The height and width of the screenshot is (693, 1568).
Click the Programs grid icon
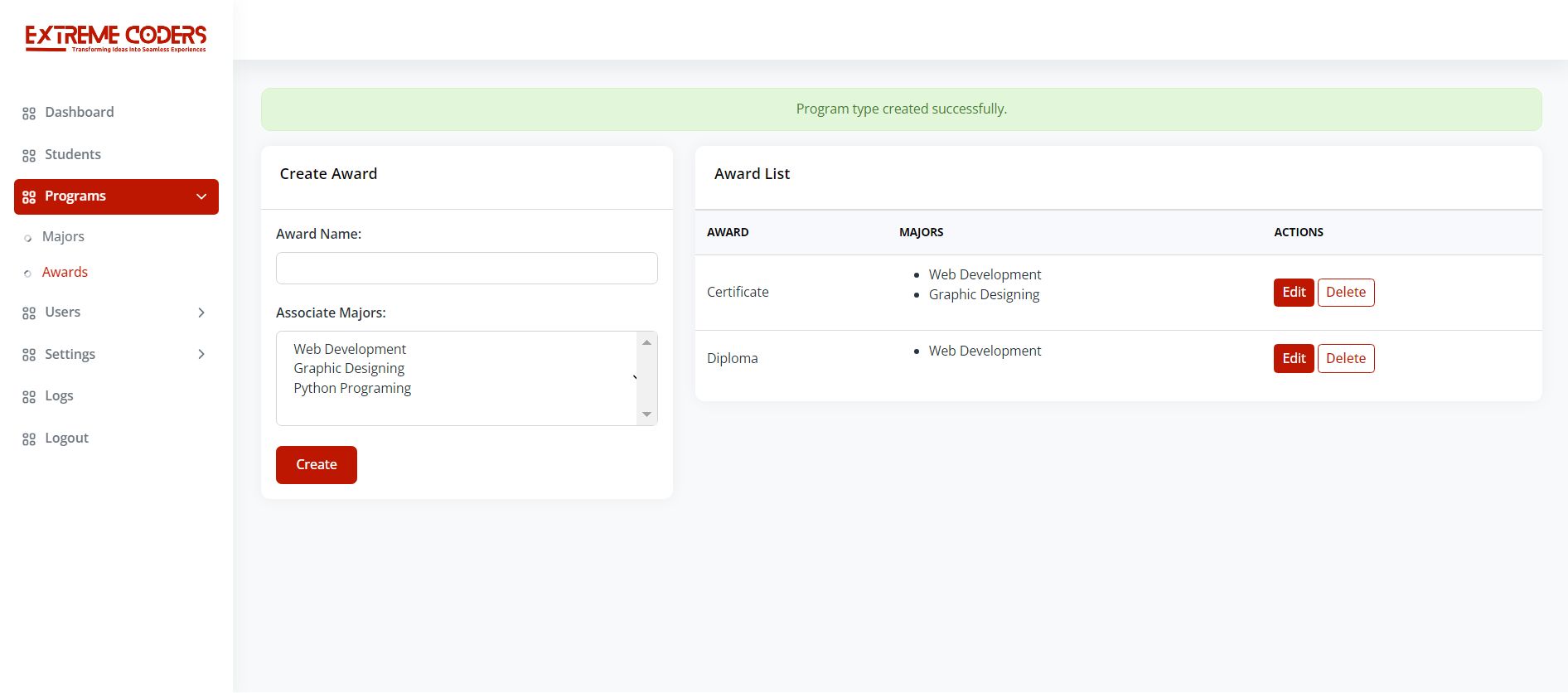(29, 197)
